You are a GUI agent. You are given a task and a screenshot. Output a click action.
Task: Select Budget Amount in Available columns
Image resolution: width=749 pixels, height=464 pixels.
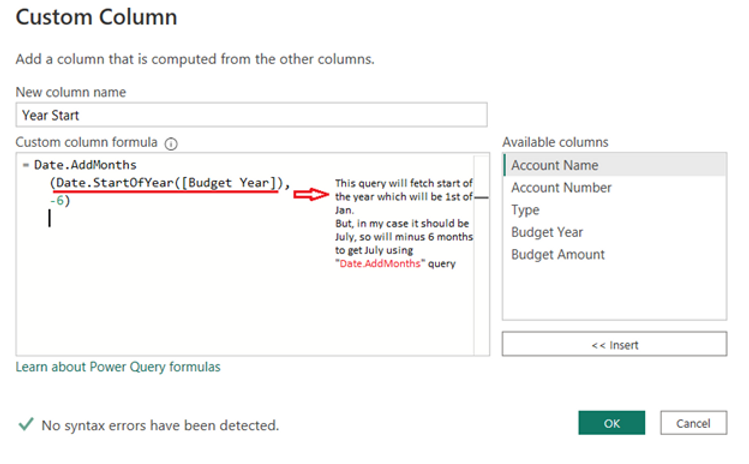(558, 254)
